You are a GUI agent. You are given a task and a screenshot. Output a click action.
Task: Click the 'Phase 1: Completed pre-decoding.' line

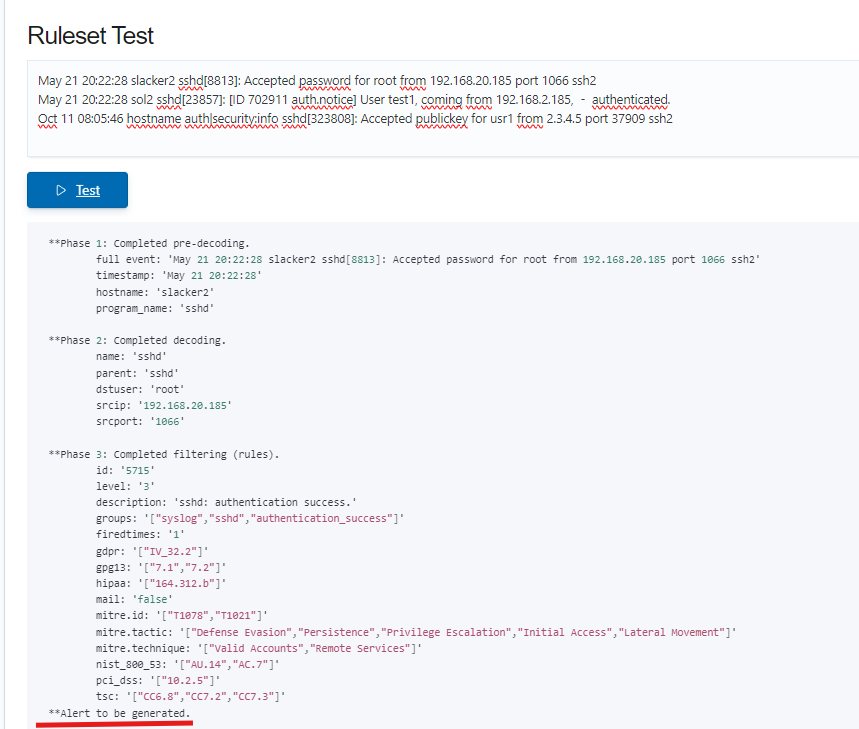click(149, 243)
